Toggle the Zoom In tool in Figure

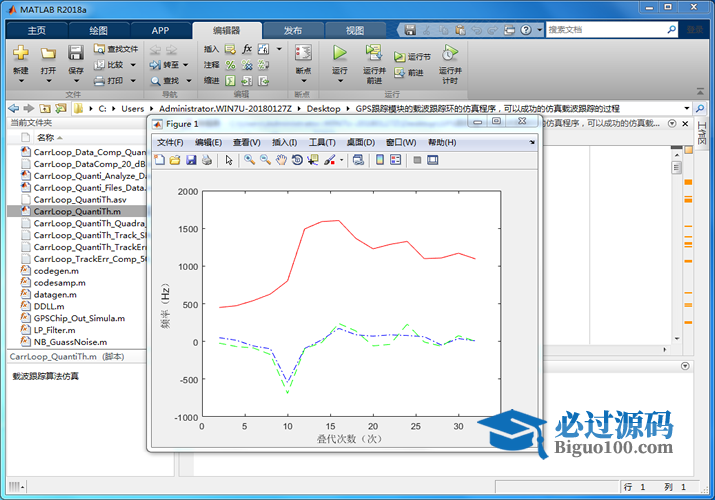[x=249, y=159]
